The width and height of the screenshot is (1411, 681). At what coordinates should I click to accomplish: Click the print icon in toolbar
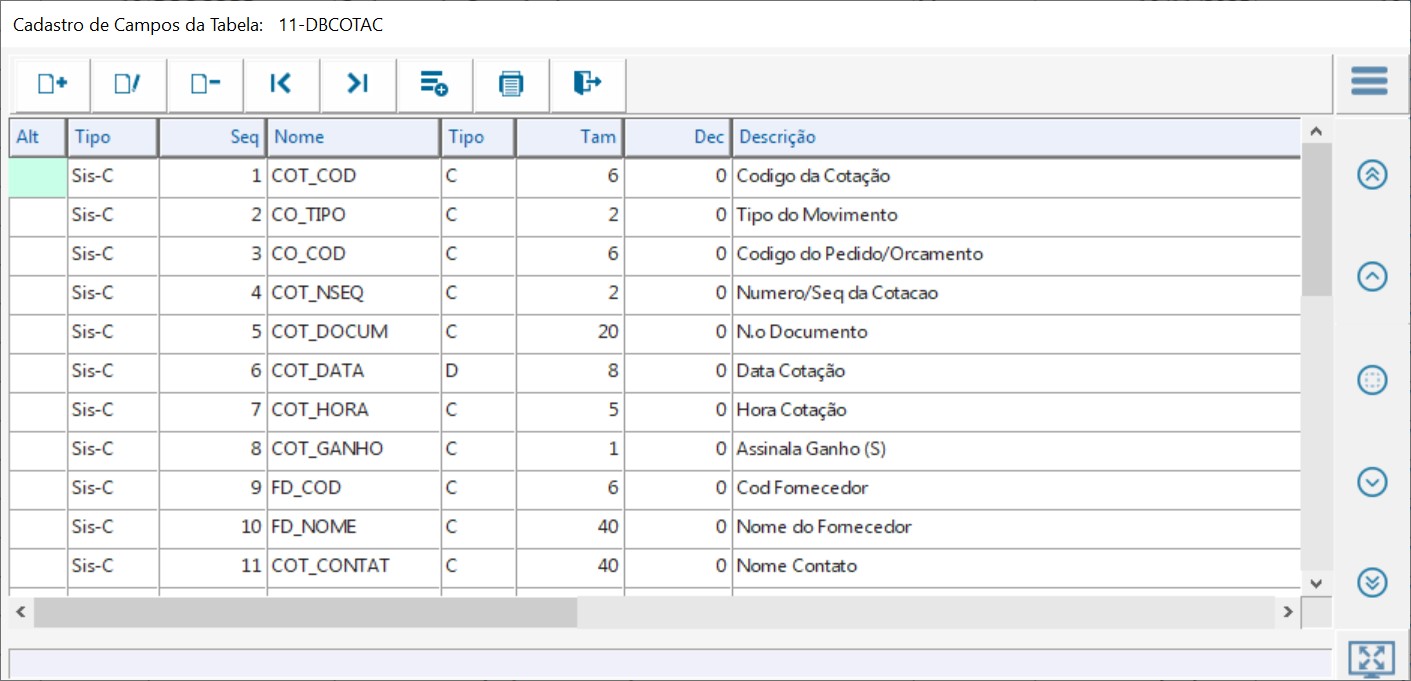click(x=511, y=85)
